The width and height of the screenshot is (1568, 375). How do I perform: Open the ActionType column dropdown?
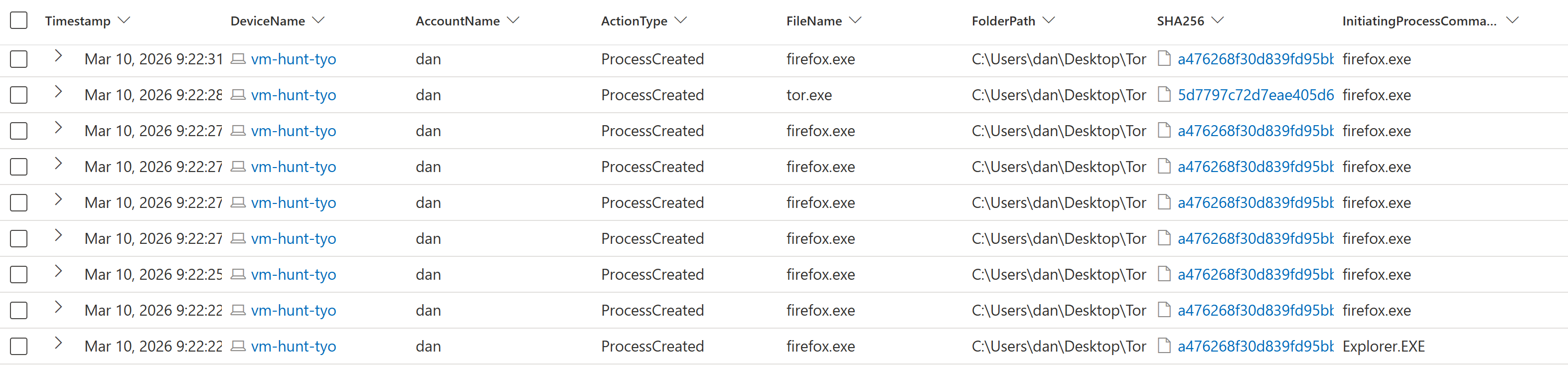[682, 20]
